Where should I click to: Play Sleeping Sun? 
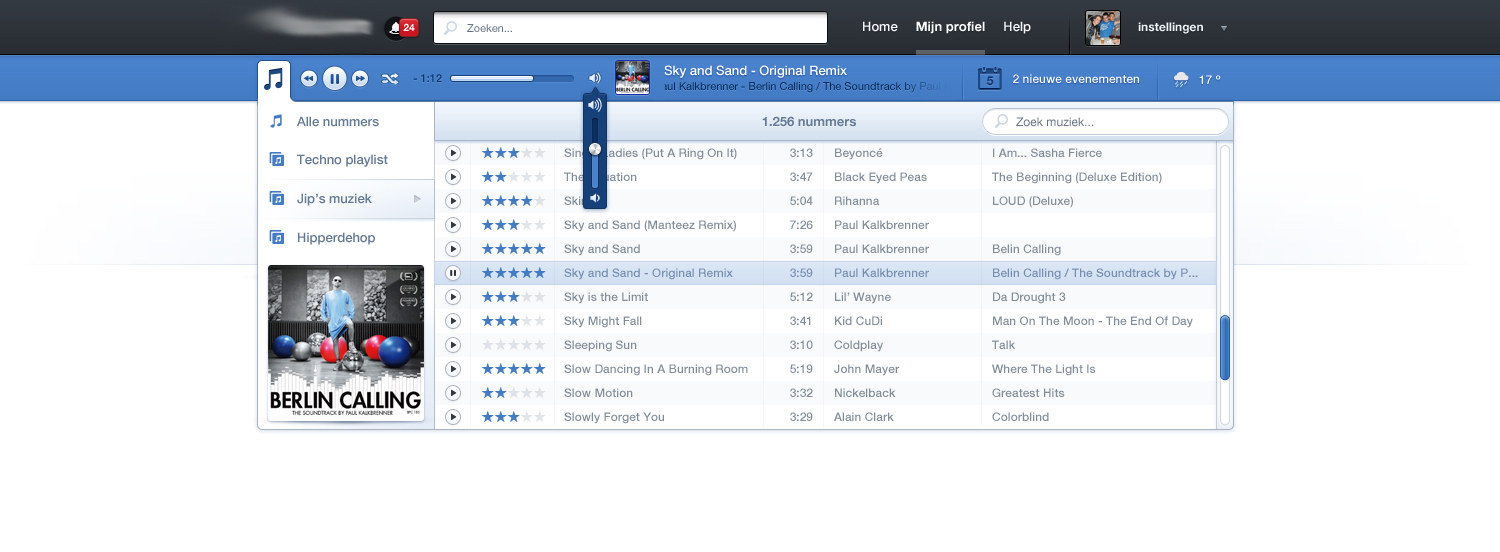pyautogui.click(x=453, y=345)
